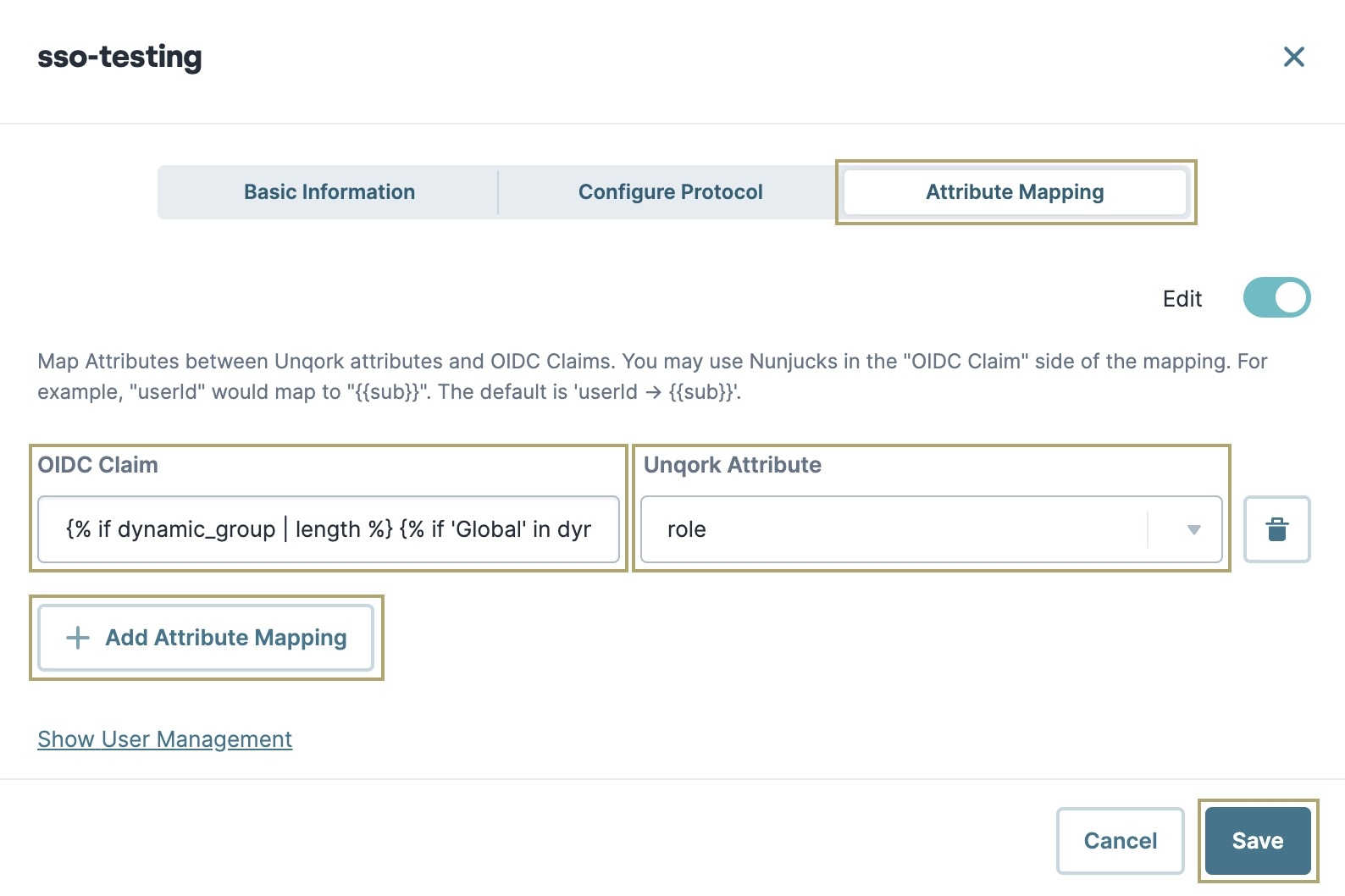Save the attribute mapping settings

click(x=1258, y=841)
